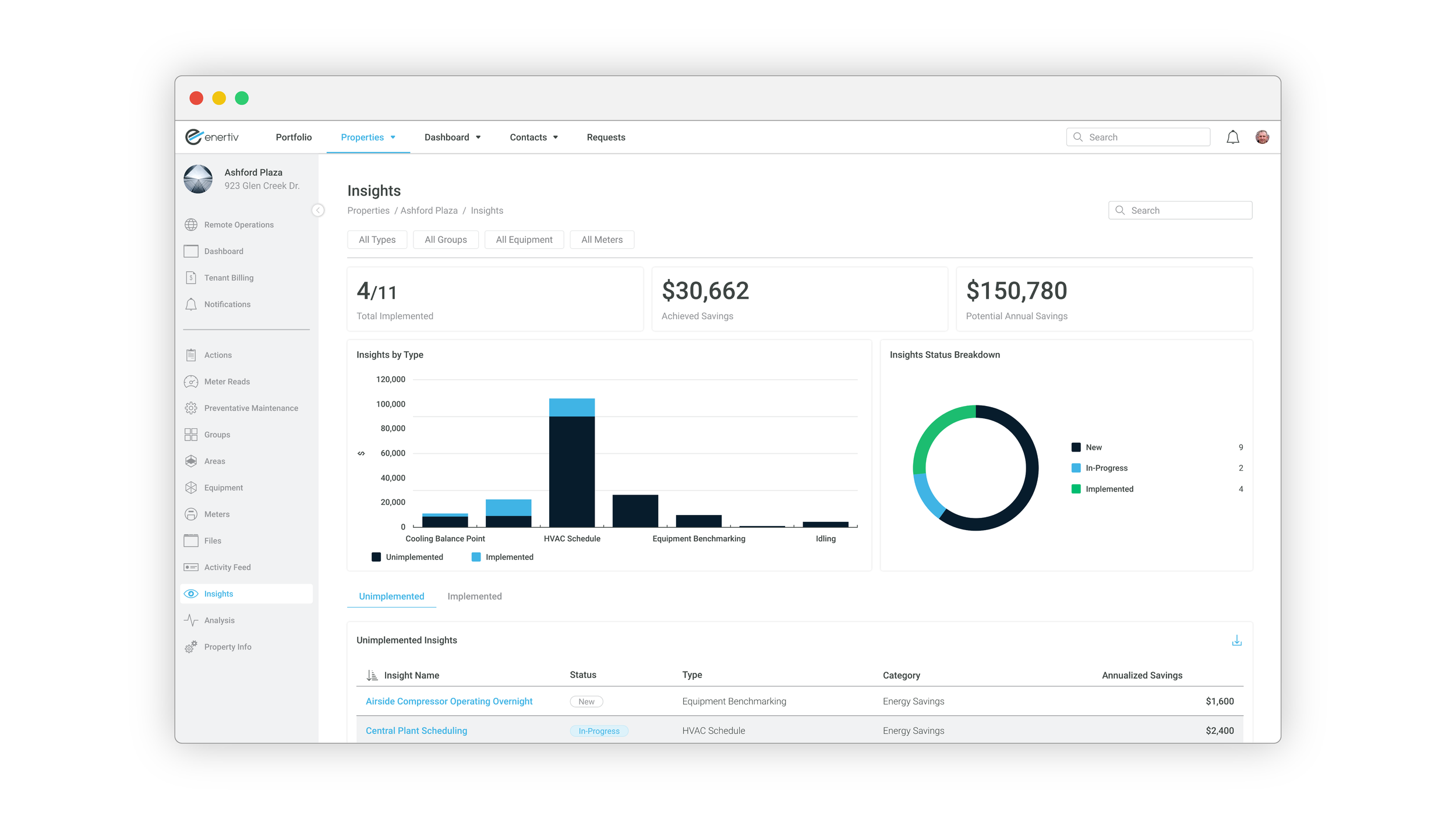Open Remote Operations globe icon
Image resolution: width=1456 pixels, height=819 pixels.
(191, 225)
